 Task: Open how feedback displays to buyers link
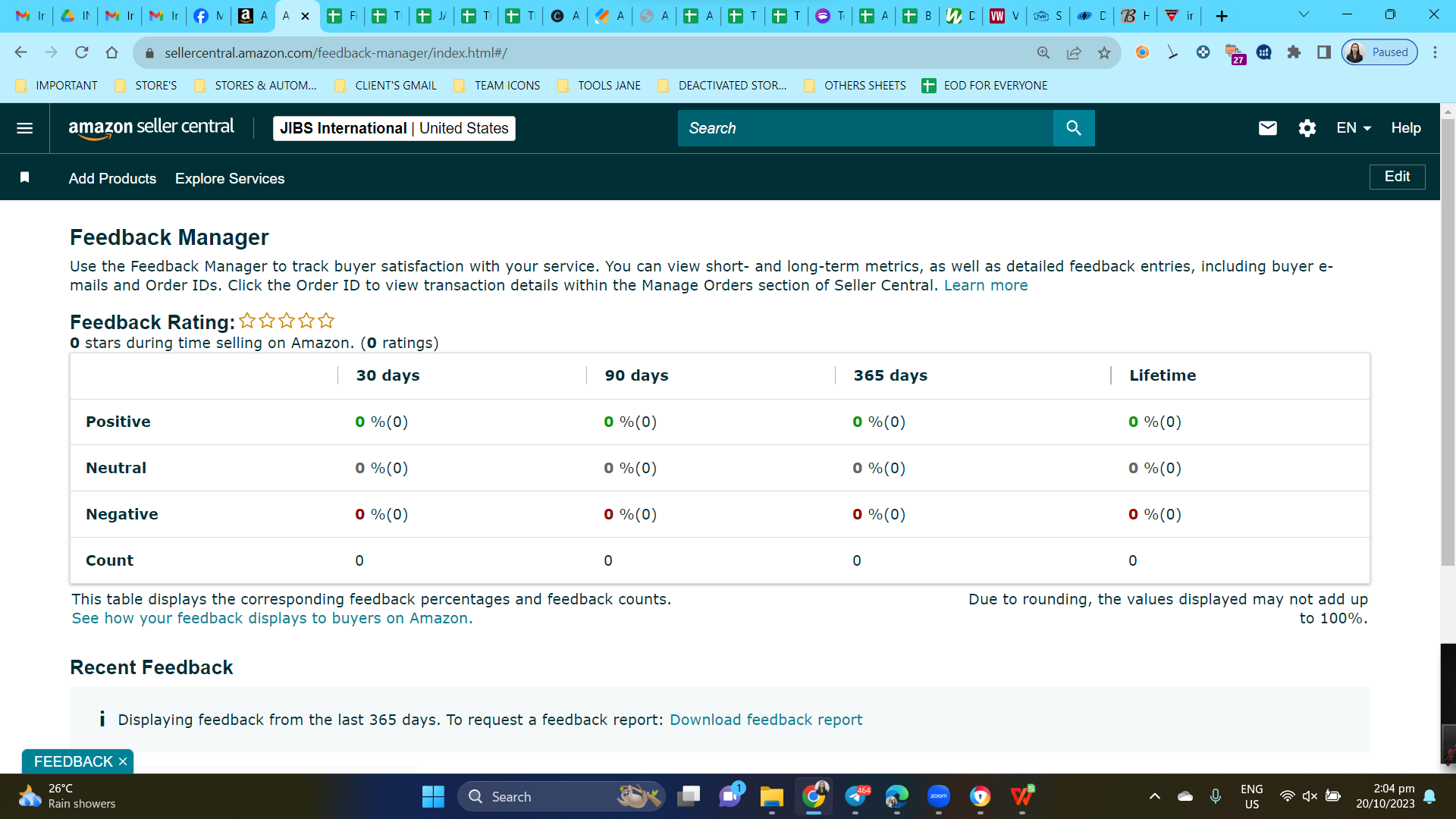[x=272, y=618]
